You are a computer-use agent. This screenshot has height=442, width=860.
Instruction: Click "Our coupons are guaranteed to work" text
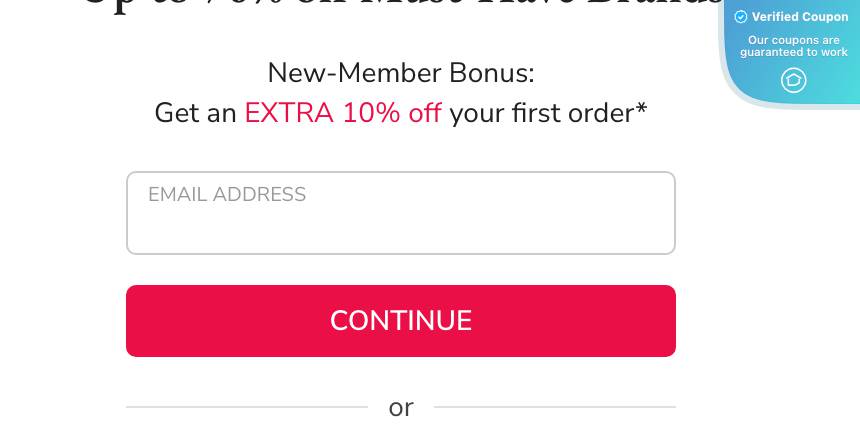pyautogui.click(x=793, y=46)
